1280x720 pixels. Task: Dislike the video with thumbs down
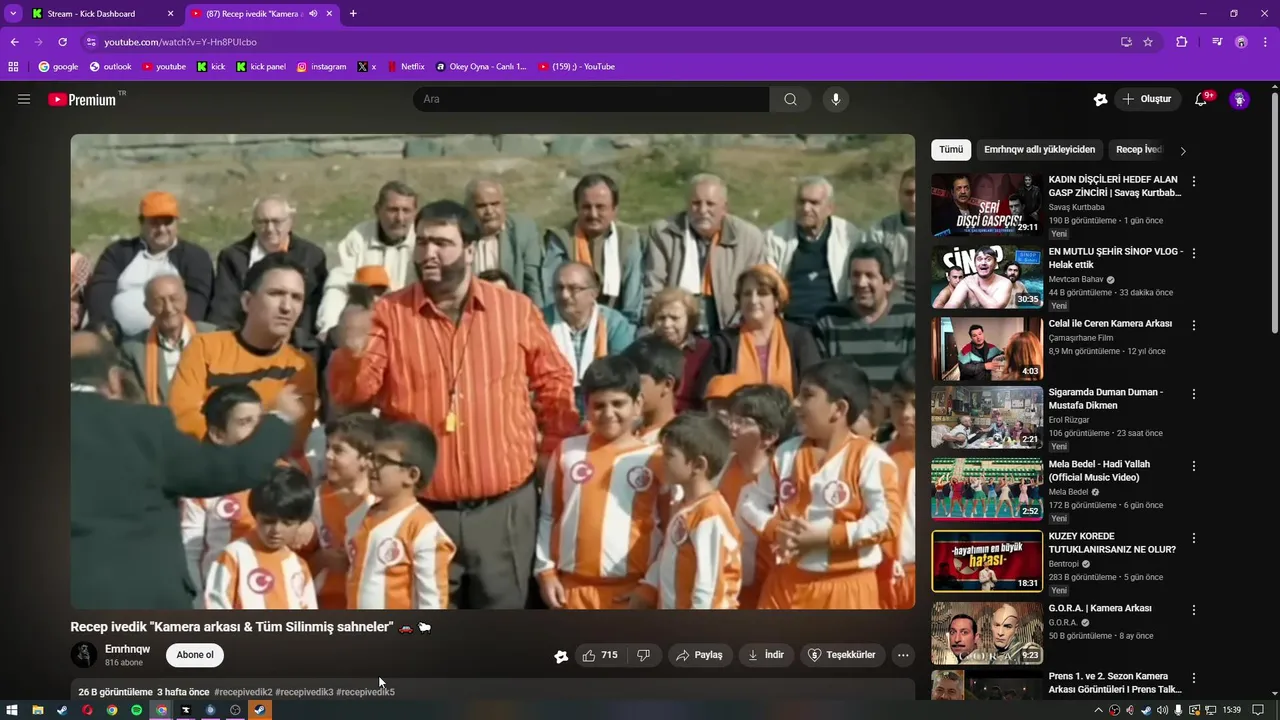click(x=644, y=655)
